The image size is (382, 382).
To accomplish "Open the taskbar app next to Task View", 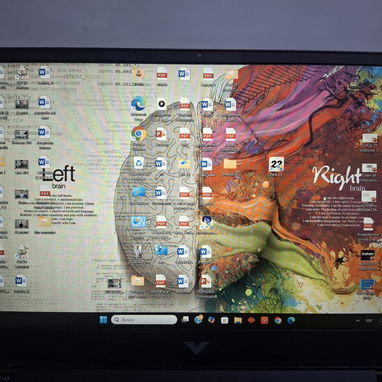I will coord(199,319).
